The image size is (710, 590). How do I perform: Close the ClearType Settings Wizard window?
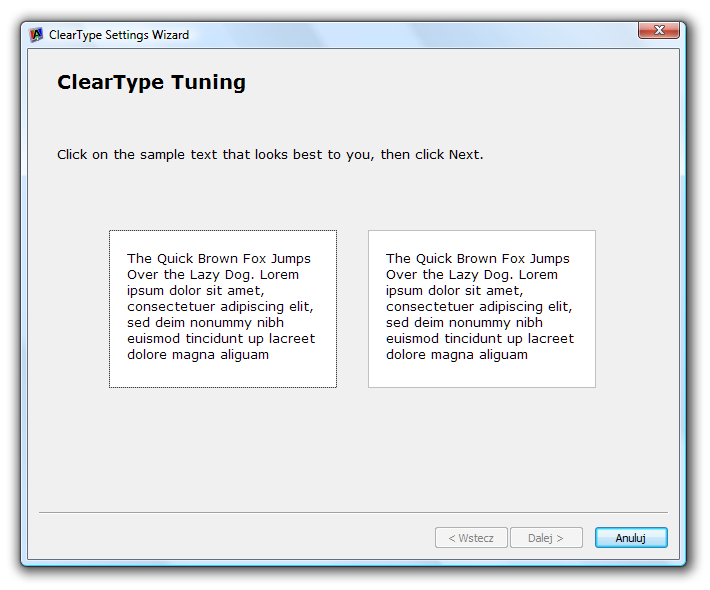tap(659, 30)
